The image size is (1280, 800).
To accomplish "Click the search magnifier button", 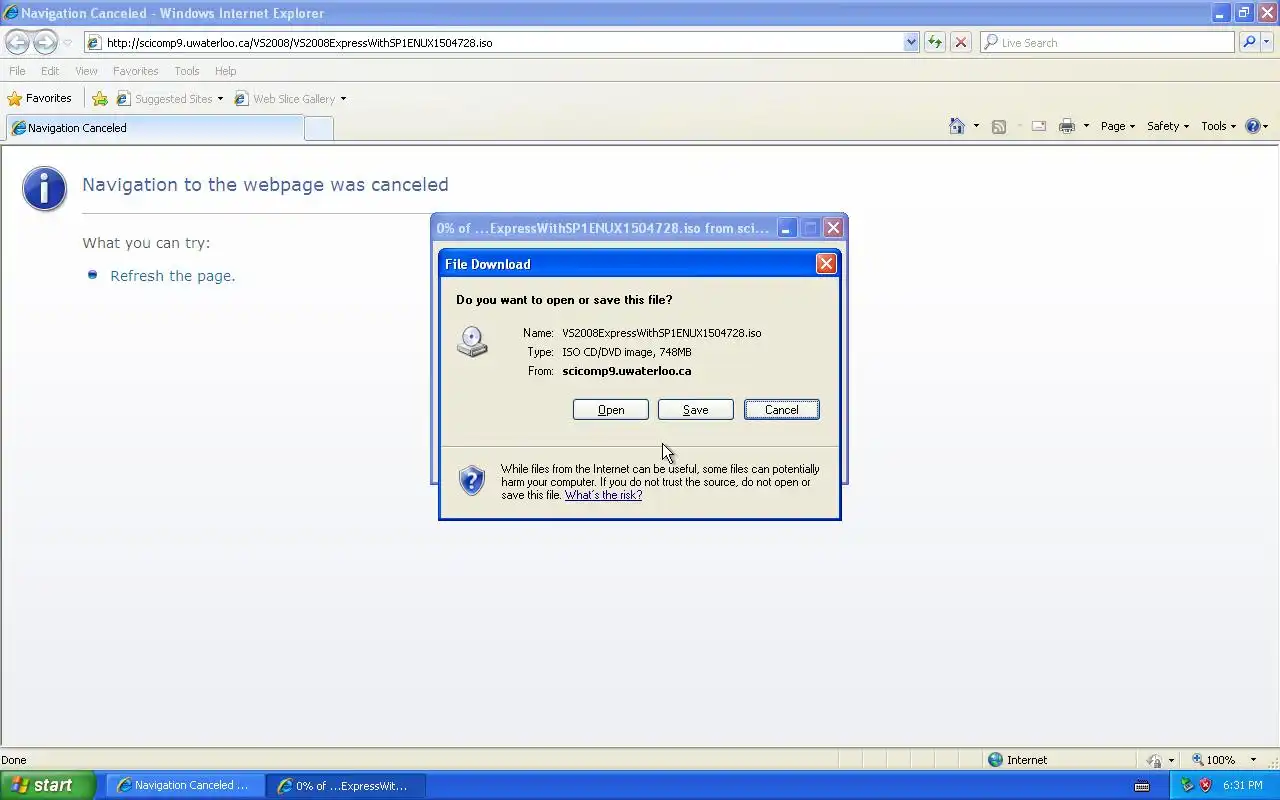I will click(x=1249, y=43).
